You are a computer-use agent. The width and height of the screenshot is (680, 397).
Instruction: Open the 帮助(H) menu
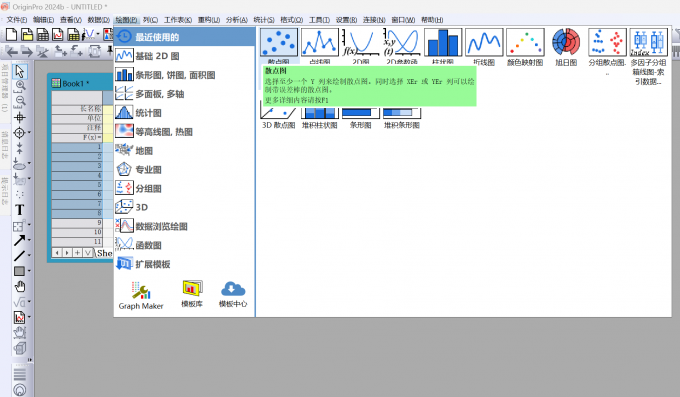pyautogui.click(x=432, y=20)
